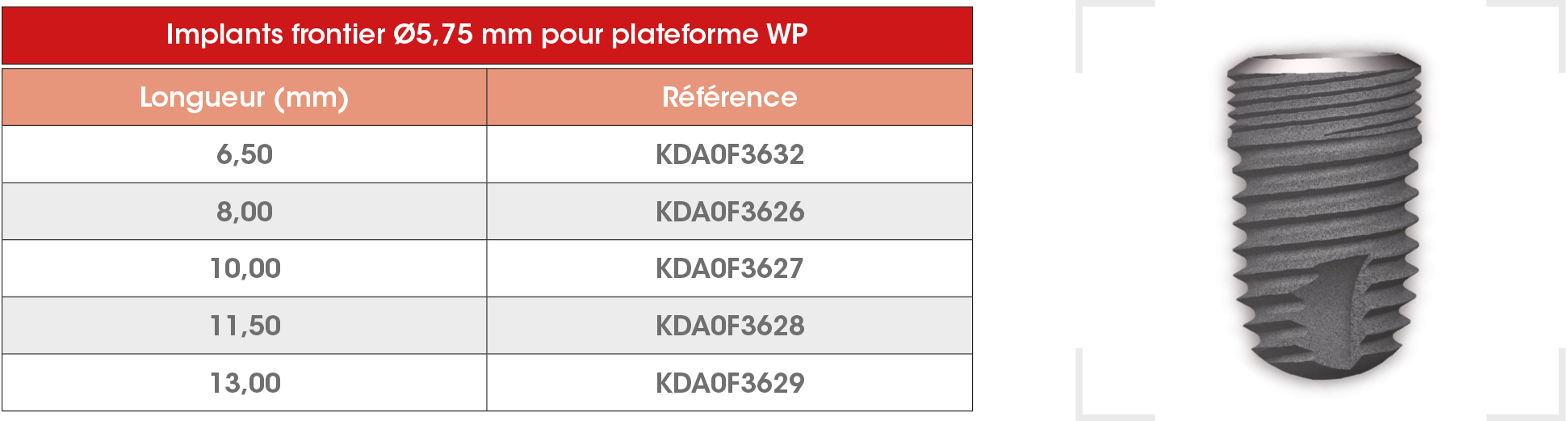Select the 13,00 length cell
The width and height of the screenshot is (1568, 421).
tap(244, 383)
